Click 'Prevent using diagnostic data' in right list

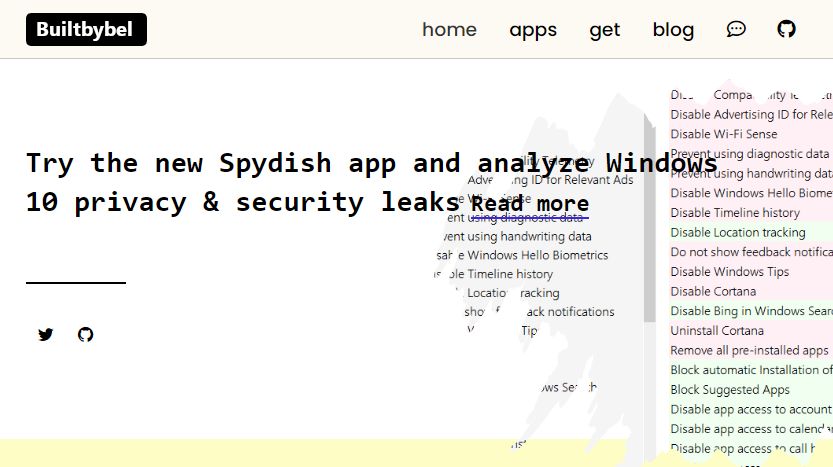tap(750, 154)
